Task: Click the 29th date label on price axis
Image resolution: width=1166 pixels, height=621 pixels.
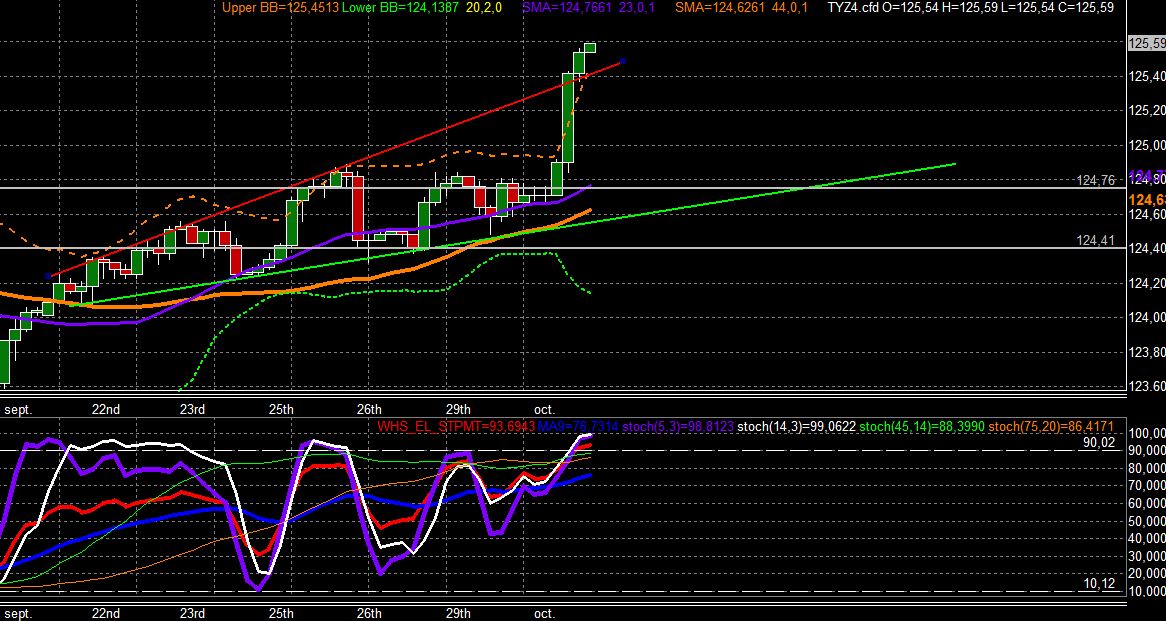Action: click(457, 409)
